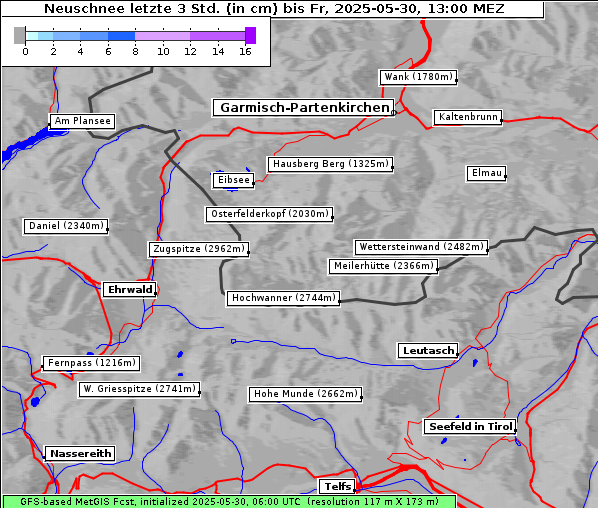Screen dimensions: 598x508
Task: Click the Leutasch town label
Action: point(428,351)
